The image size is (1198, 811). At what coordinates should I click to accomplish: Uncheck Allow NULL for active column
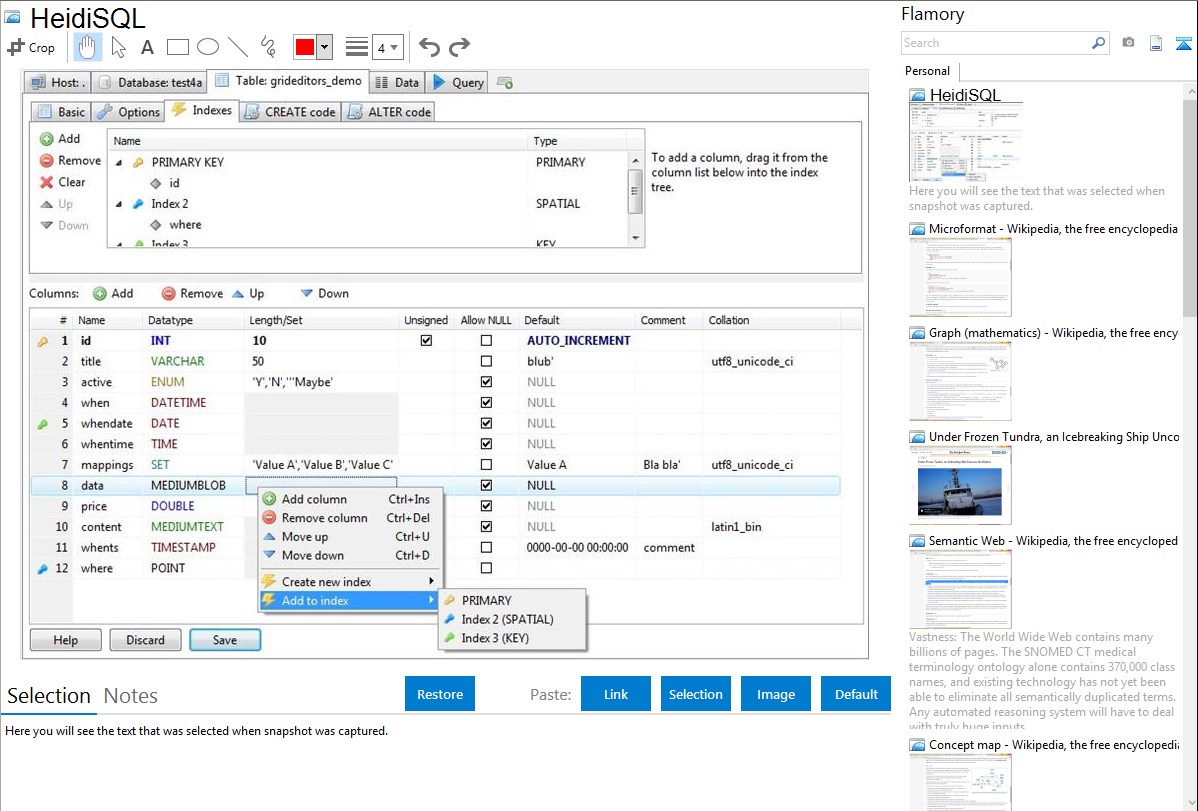point(486,382)
